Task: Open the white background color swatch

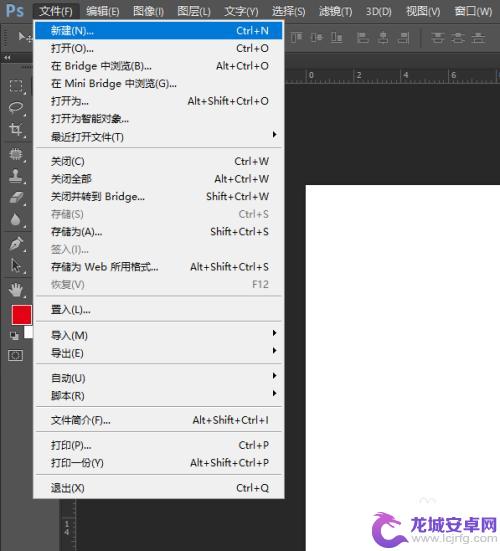Action: (29, 332)
